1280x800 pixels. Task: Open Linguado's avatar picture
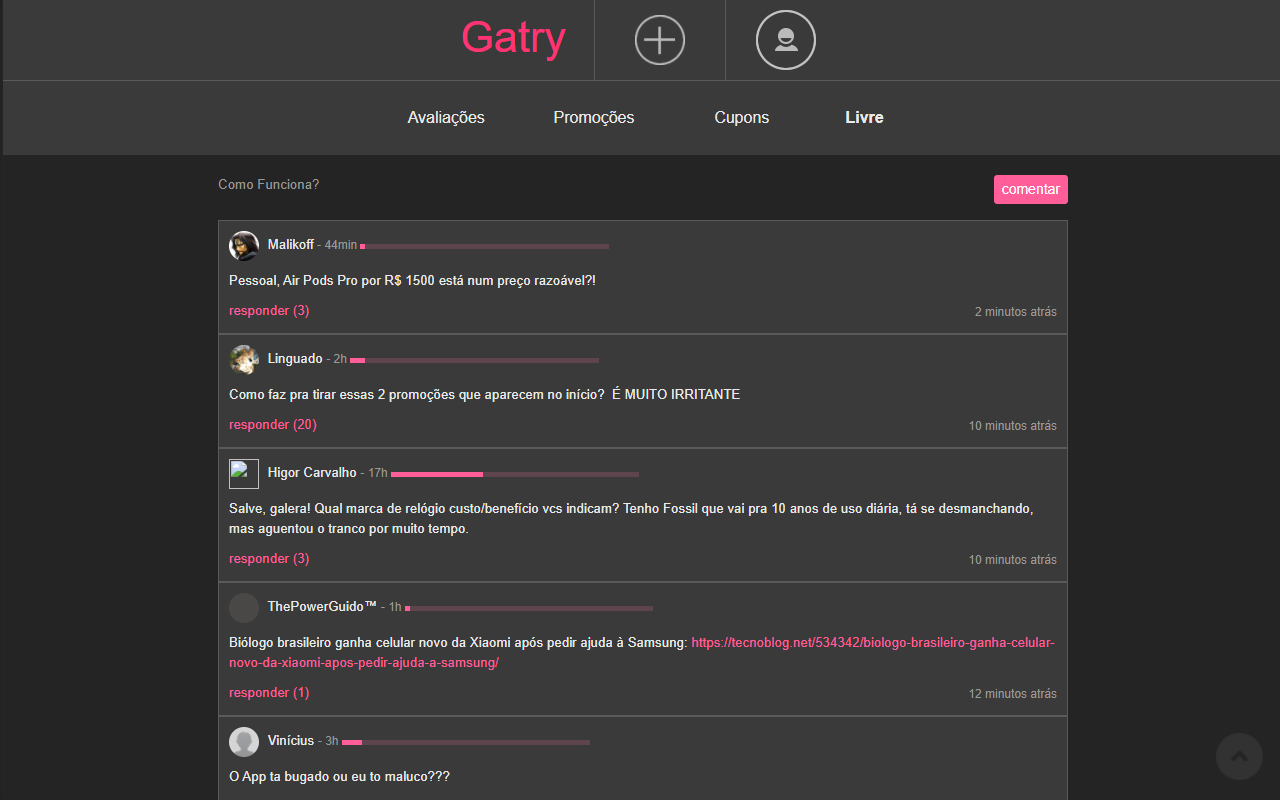coord(244,360)
